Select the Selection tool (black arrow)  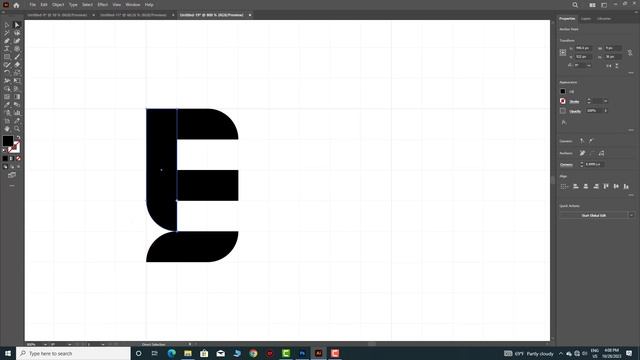tap(7, 25)
